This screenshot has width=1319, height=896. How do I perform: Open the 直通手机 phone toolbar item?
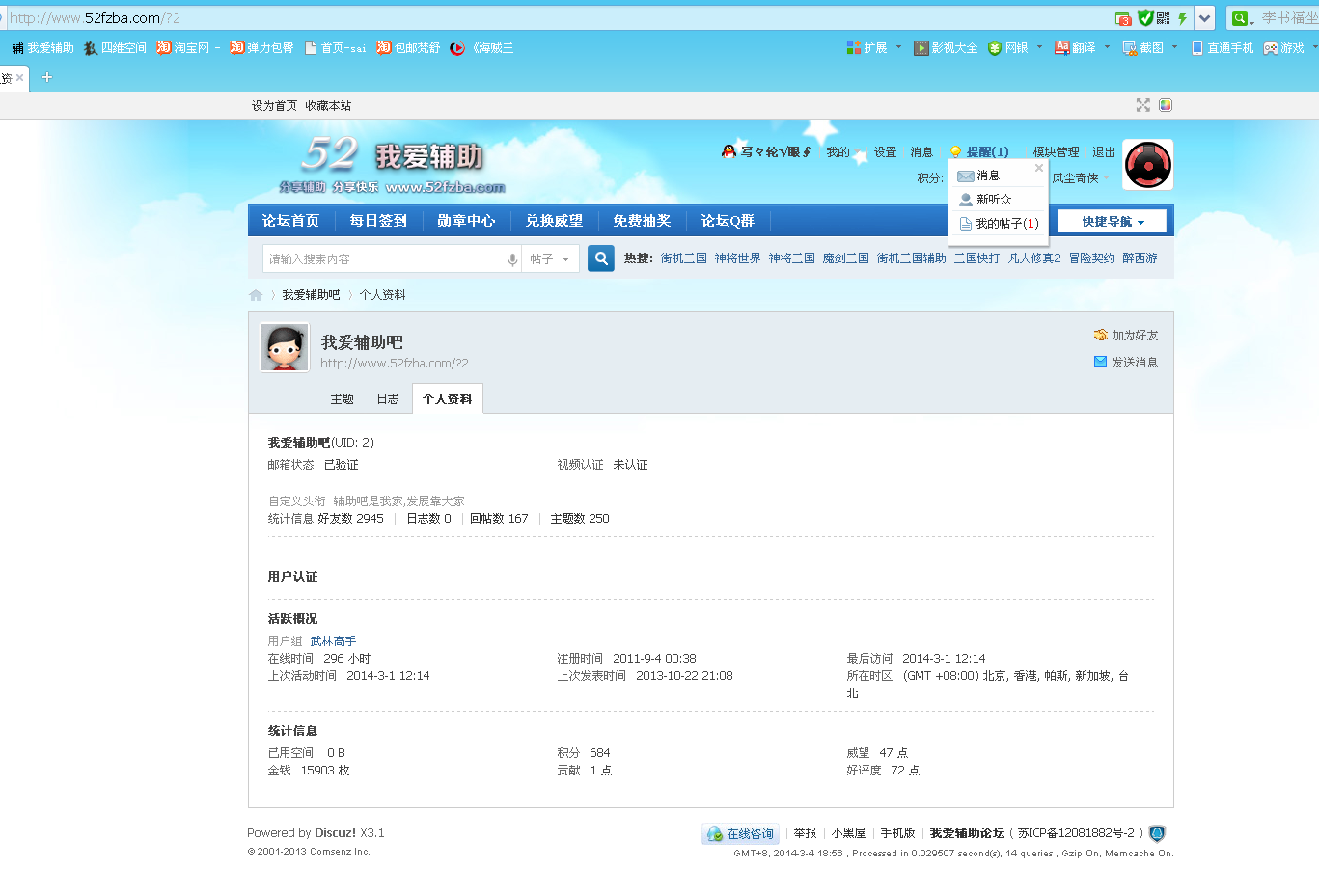click(x=1223, y=47)
